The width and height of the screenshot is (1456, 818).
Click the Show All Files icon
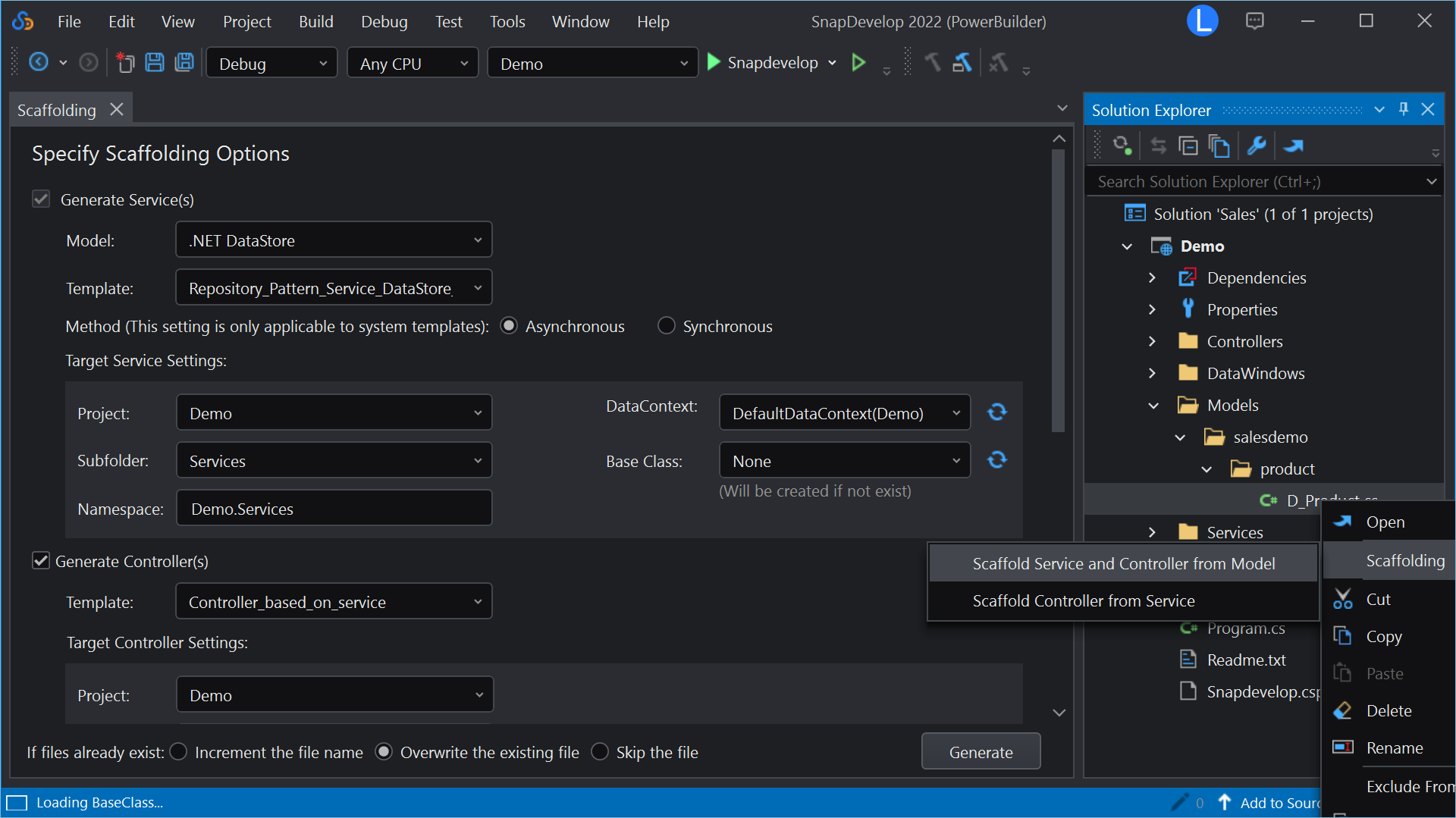[x=1219, y=146]
